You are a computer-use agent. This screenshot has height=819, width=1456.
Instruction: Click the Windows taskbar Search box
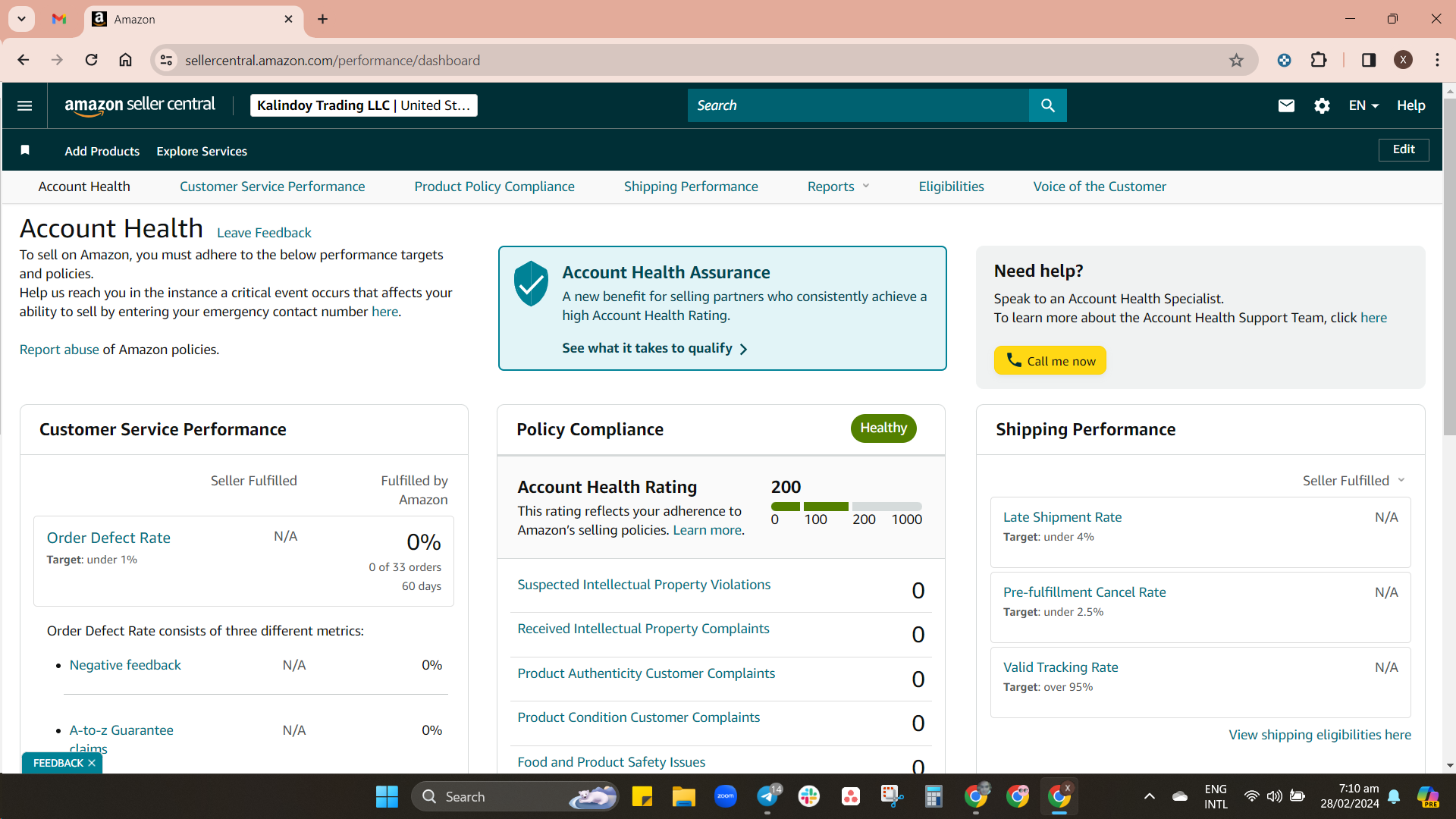coord(516,797)
